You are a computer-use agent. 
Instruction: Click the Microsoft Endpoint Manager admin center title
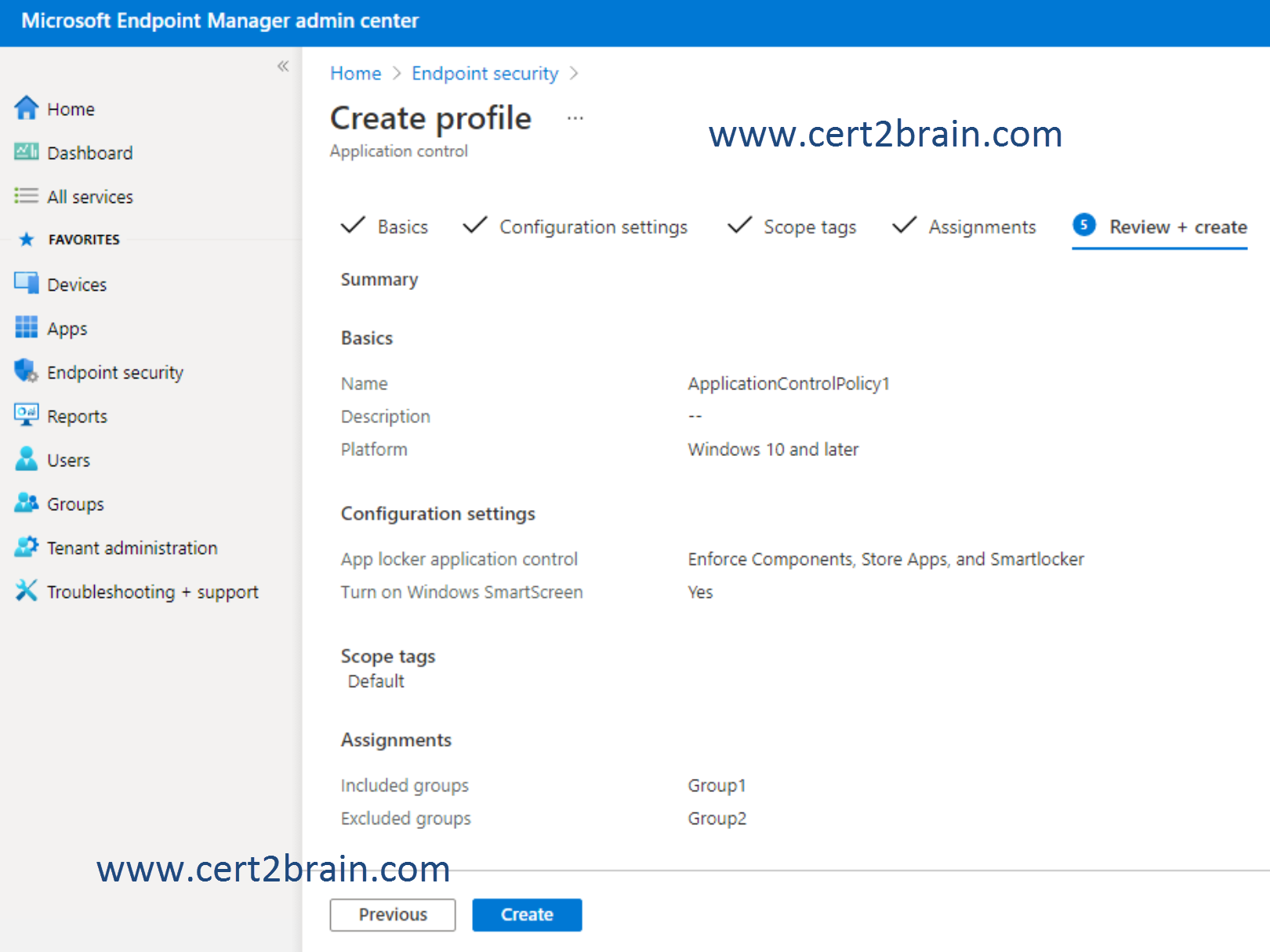[220, 21]
